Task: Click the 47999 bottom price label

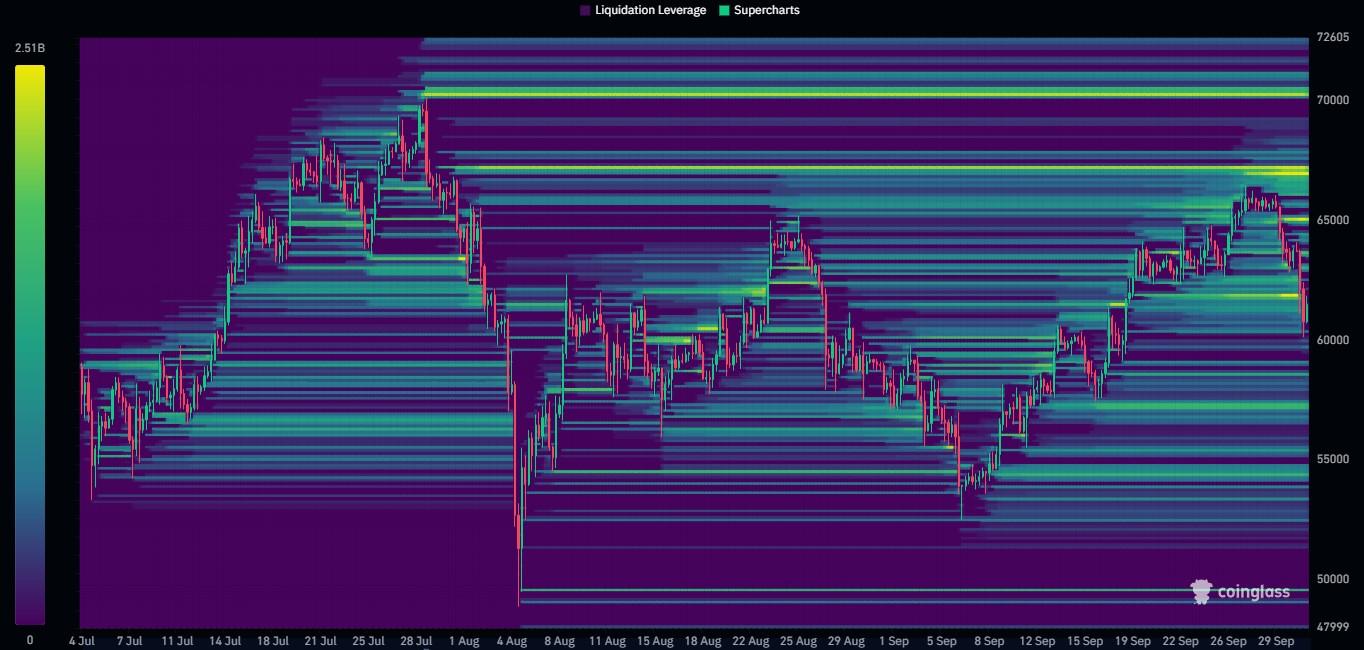Action: pyautogui.click(x=1331, y=625)
